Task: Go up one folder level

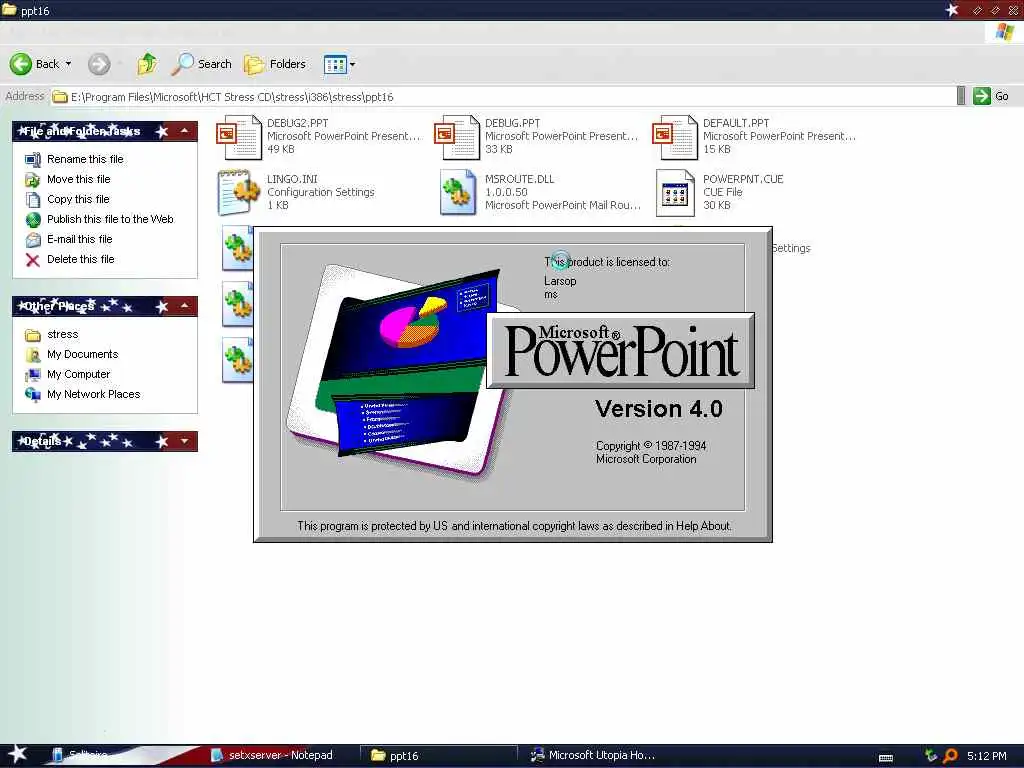Action: (x=147, y=64)
